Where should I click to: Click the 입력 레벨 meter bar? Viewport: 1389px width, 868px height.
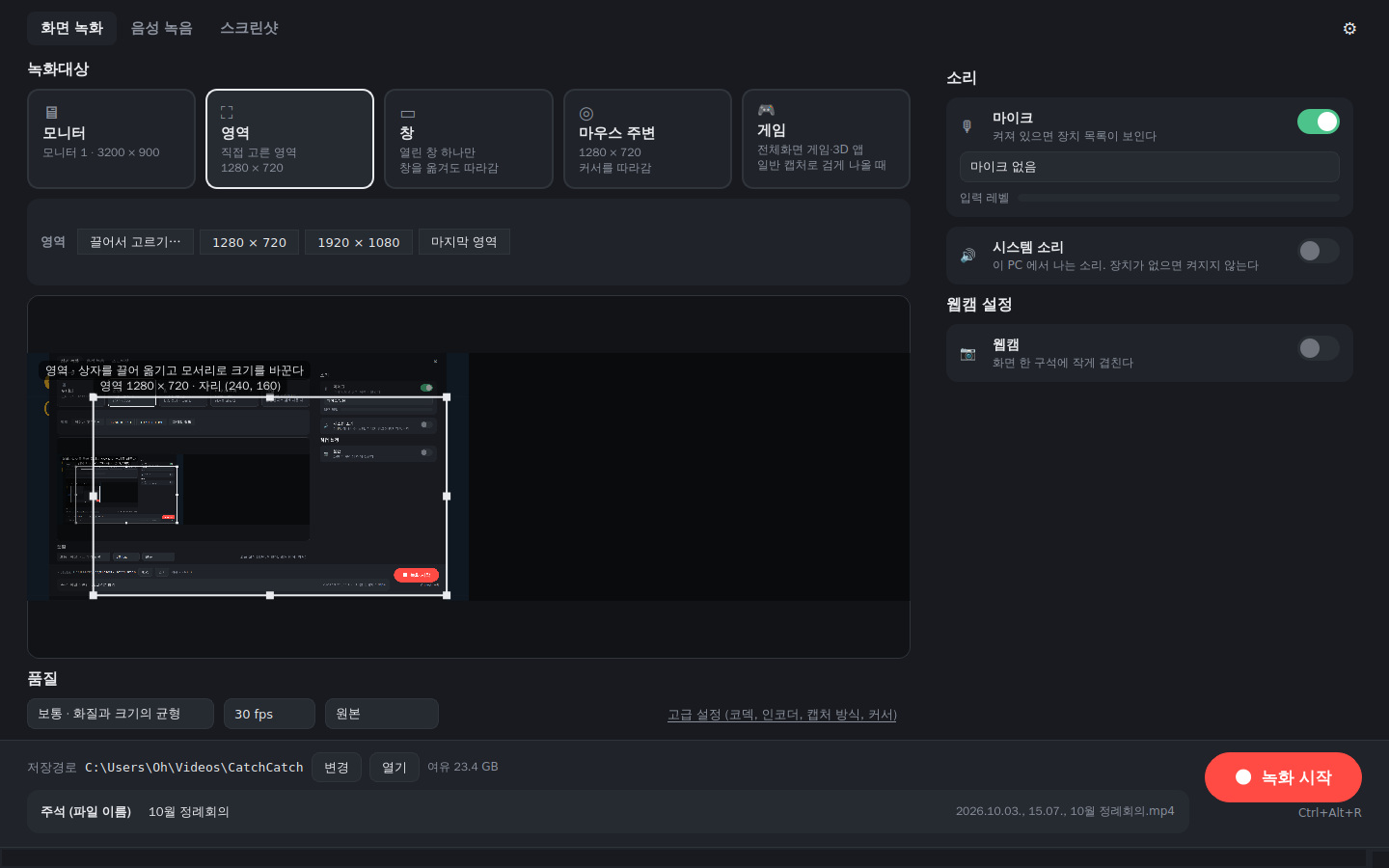[x=1179, y=198]
